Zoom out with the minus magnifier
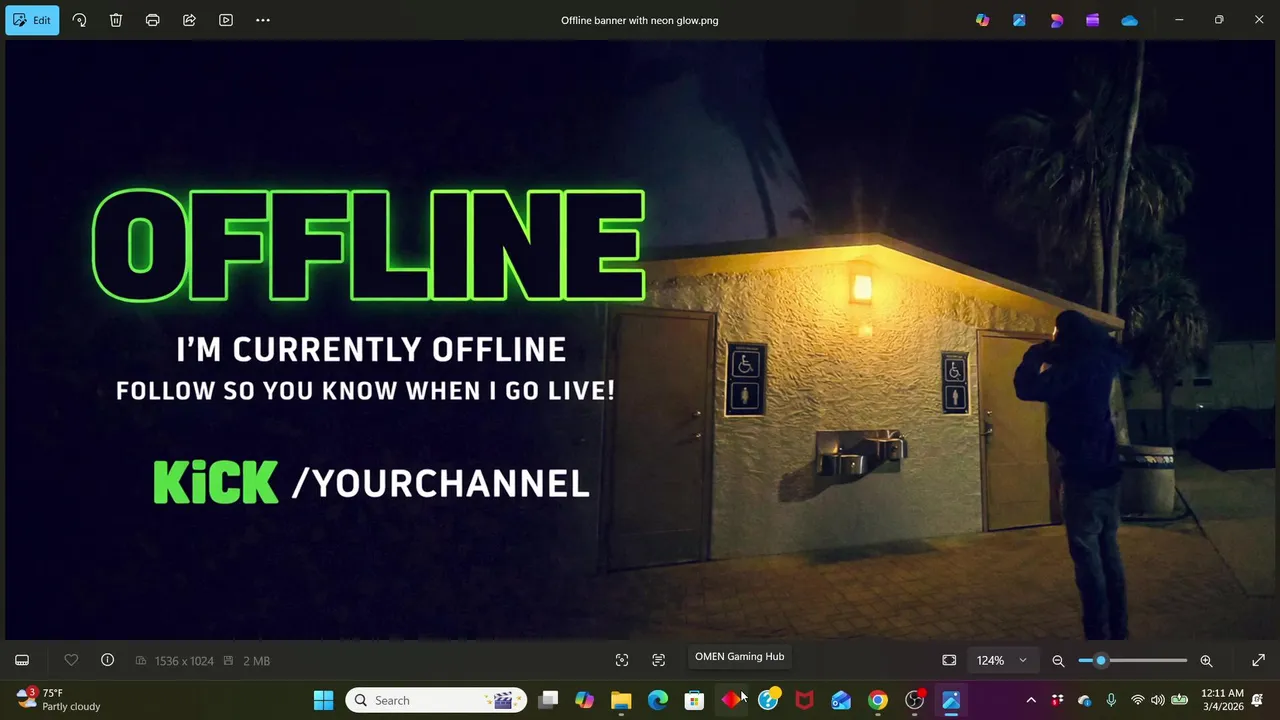Screen dimensions: 1280x720 tap(1058, 660)
